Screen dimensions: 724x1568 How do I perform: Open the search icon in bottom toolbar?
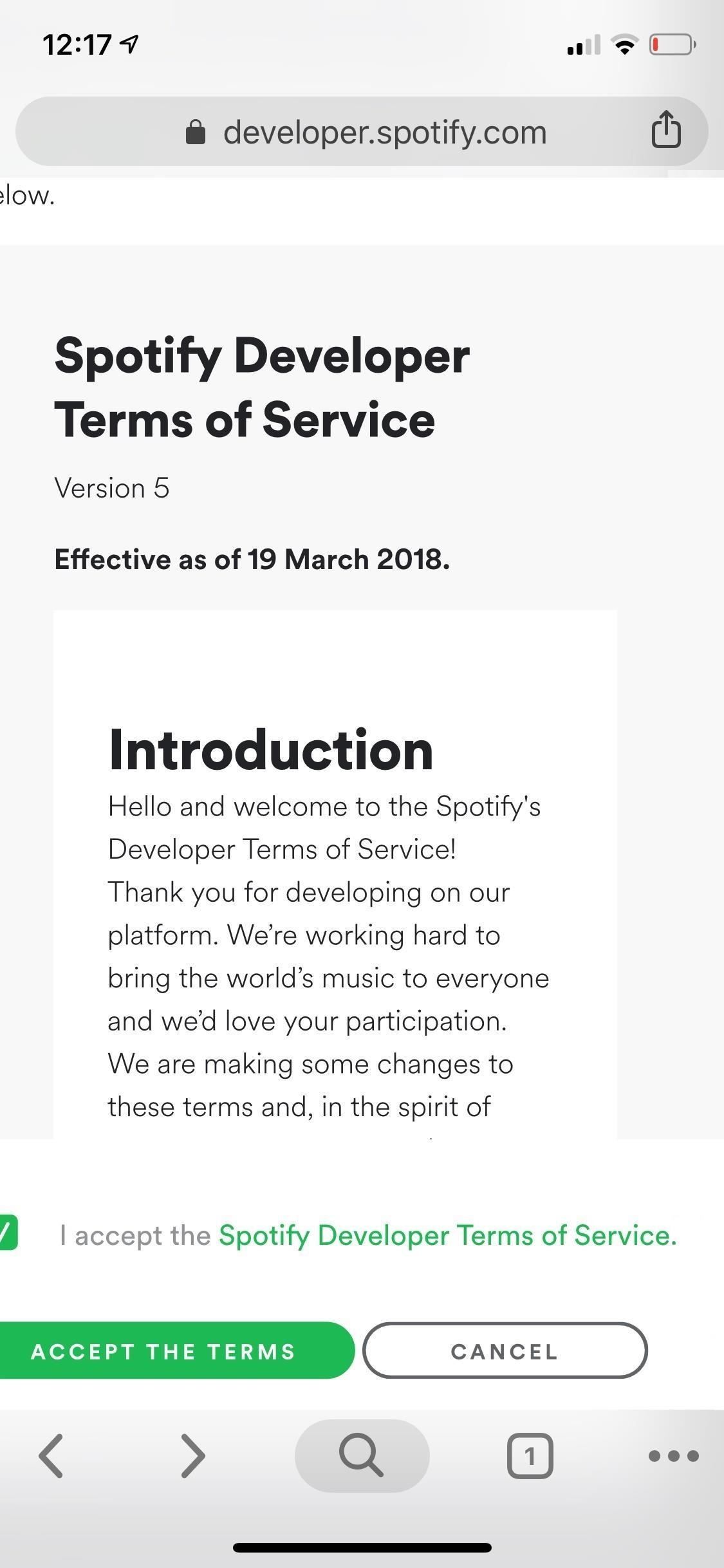[362, 1455]
